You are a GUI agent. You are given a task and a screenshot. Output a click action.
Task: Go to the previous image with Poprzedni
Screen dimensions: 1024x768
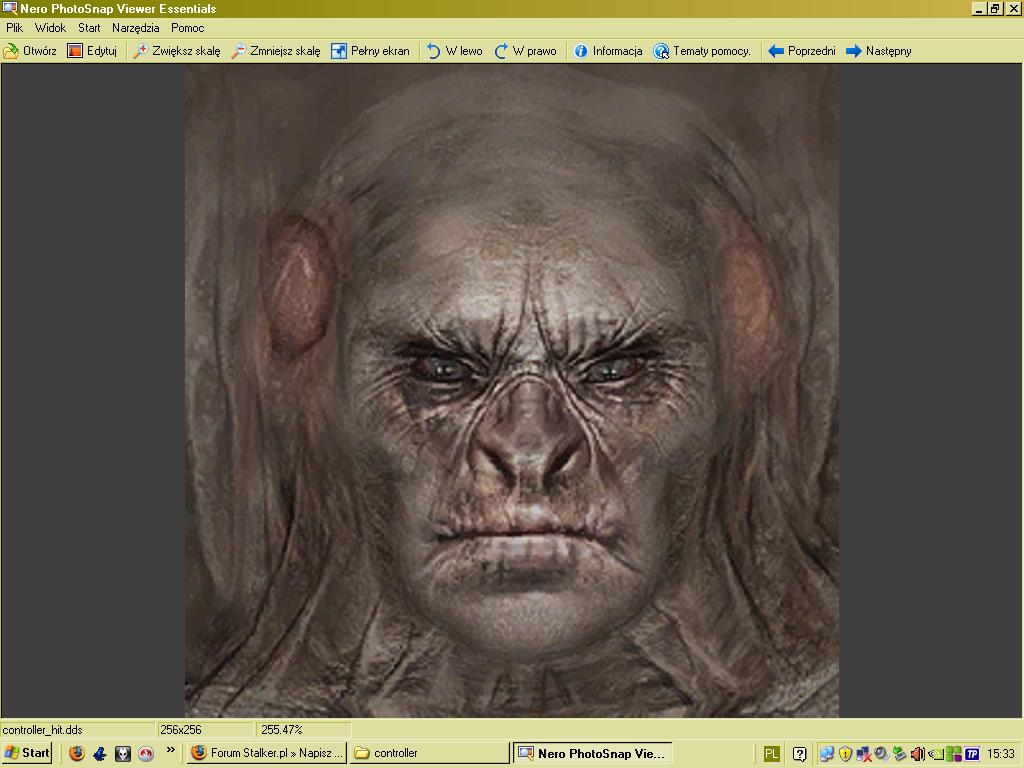pyautogui.click(x=801, y=51)
